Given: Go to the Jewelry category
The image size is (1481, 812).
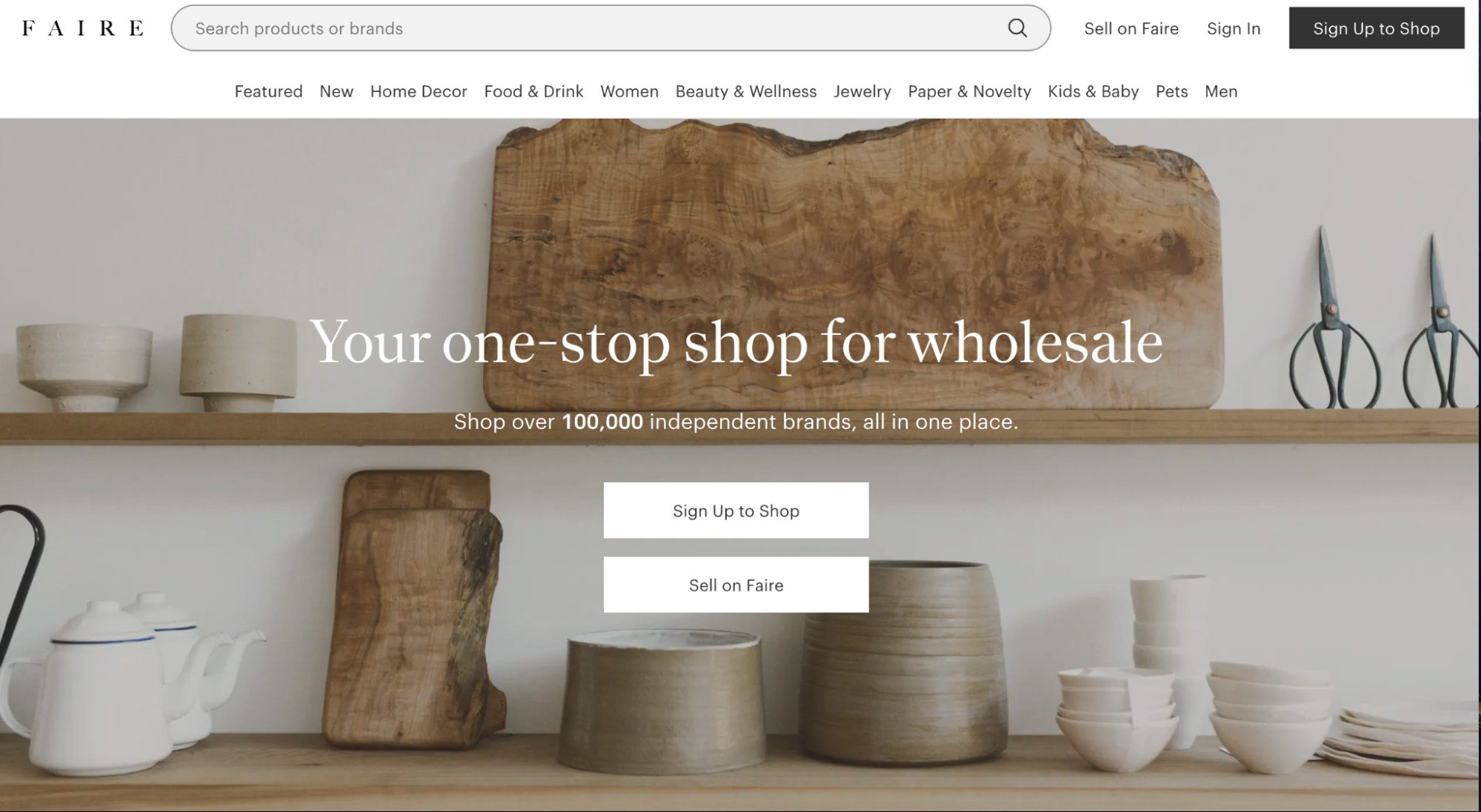Looking at the screenshot, I should point(862,91).
